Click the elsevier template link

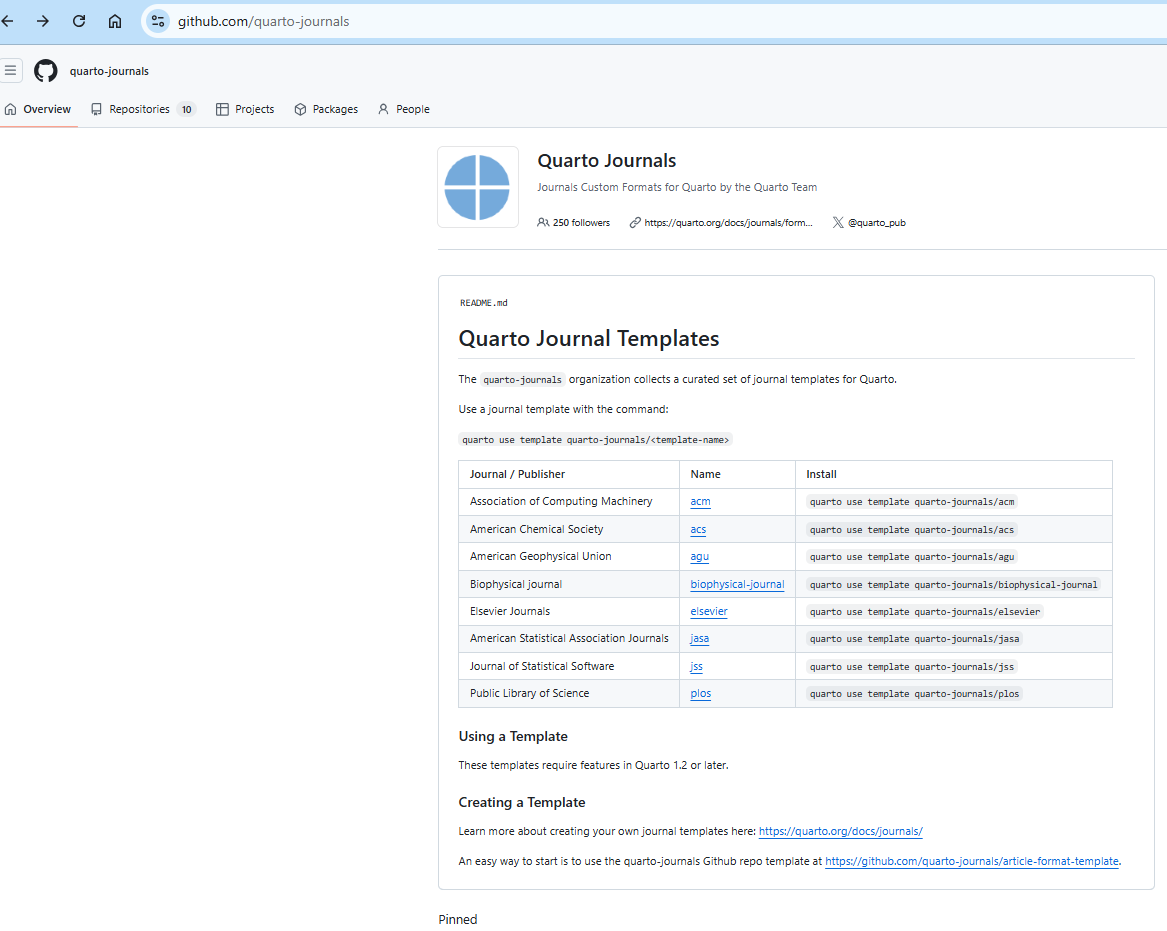coord(709,611)
